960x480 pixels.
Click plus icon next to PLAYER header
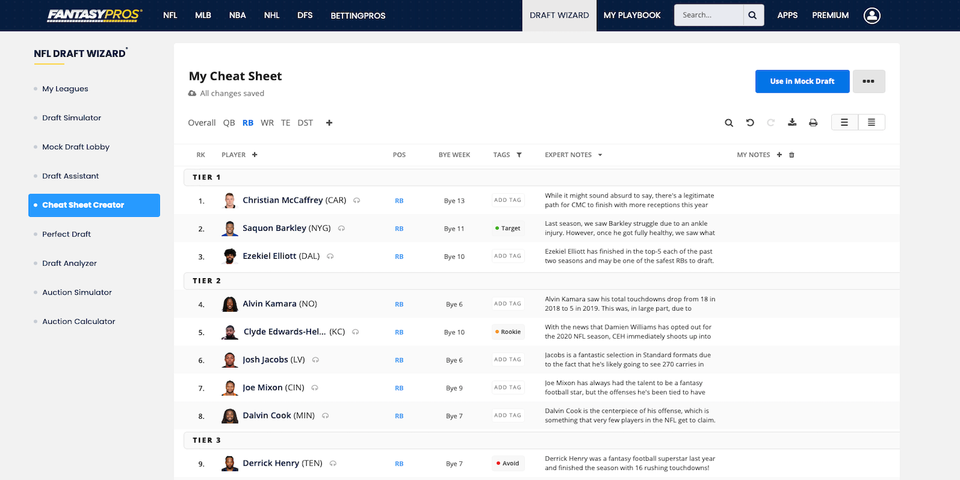coord(255,155)
